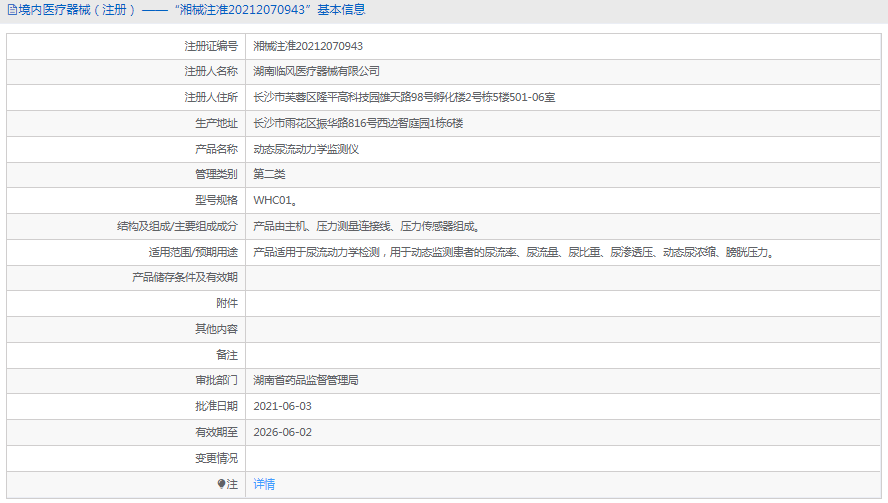Click the 变更情况 row label
This screenshot has width=888, height=503.
pos(216,458)
